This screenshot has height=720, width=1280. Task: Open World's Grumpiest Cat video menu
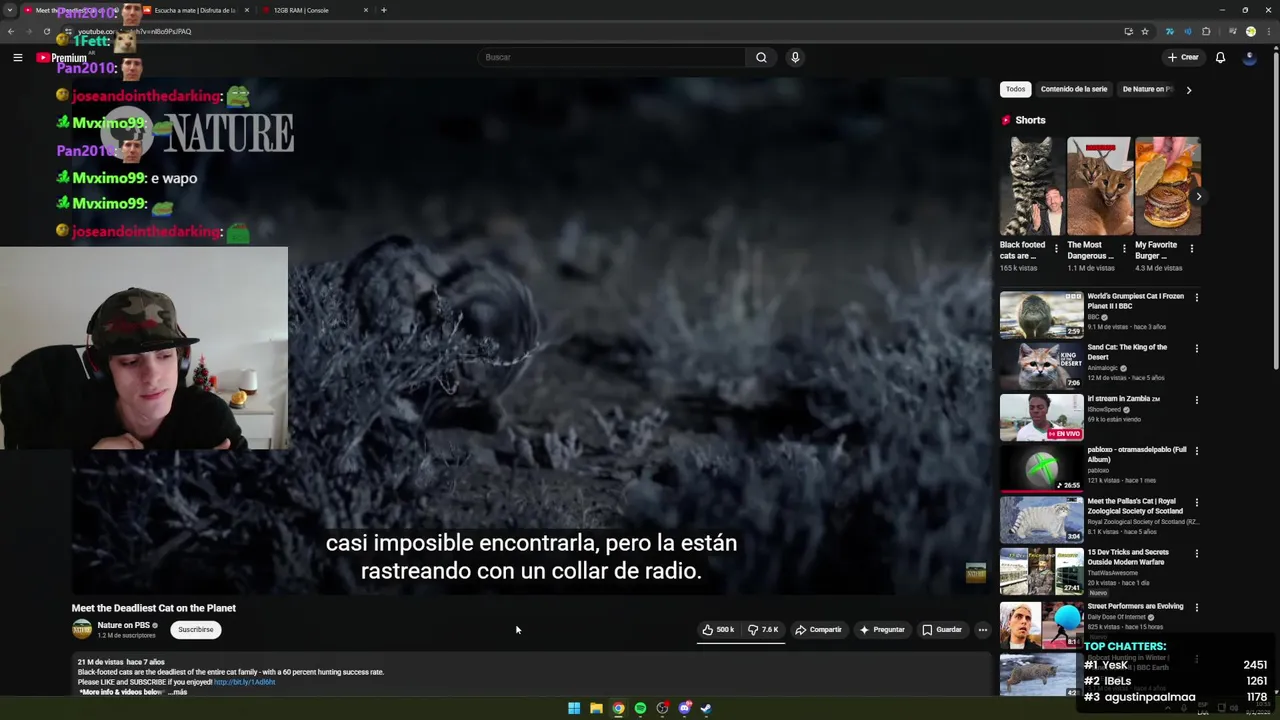click(x=1196, y=297)
